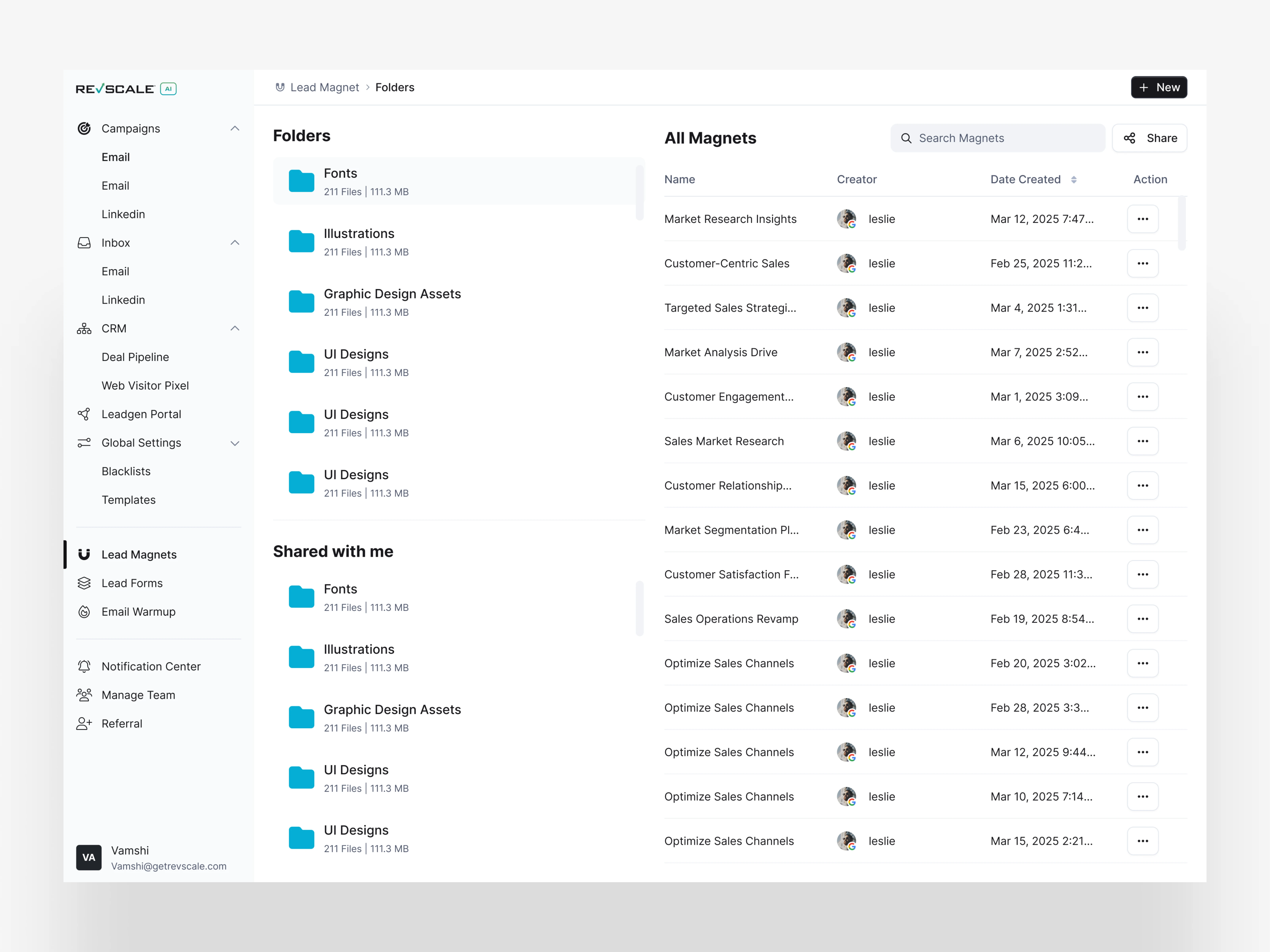1270x952 pixels.
Task: Click the Referral add-user icon
Action: point(84,724)
